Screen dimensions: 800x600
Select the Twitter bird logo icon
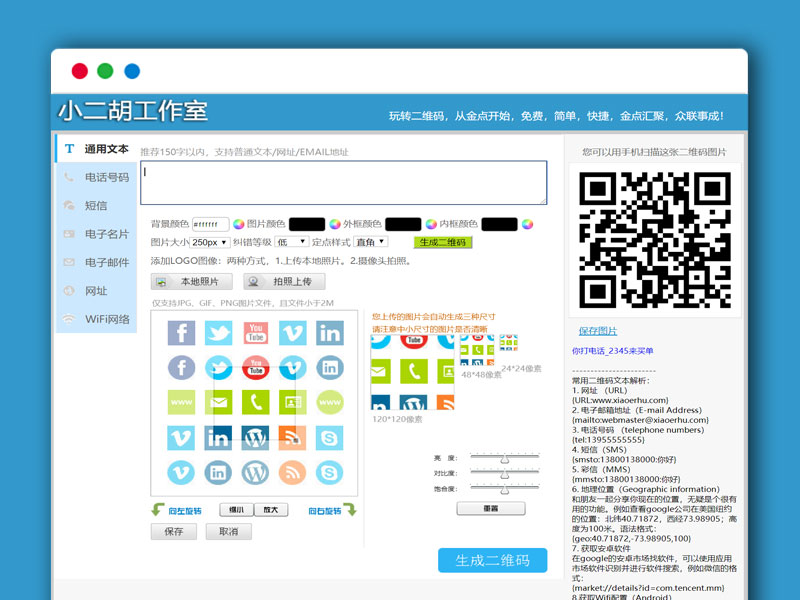(219, 332)
